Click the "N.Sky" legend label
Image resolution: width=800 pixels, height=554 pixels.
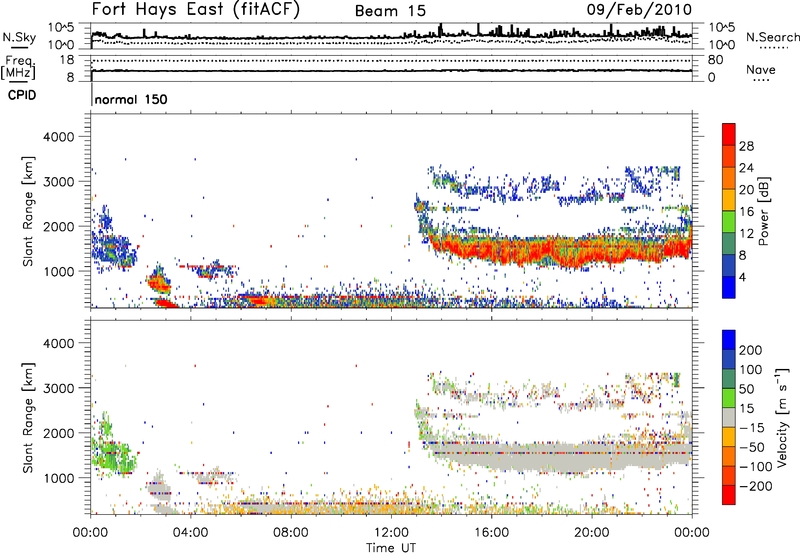pos(19,37)
